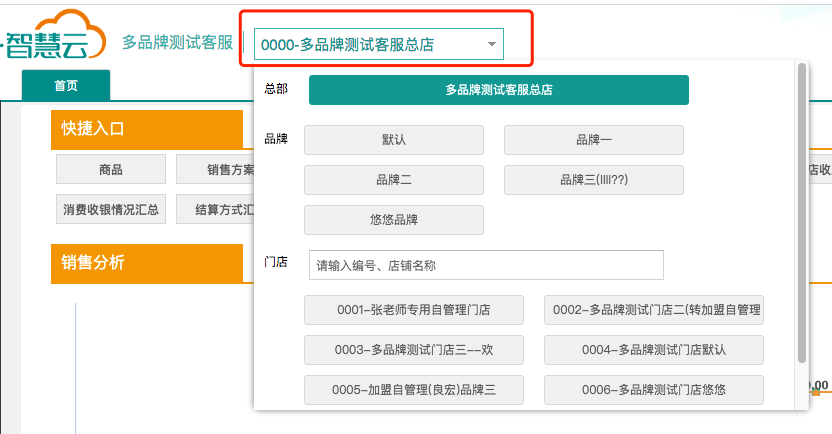Select store 0001-张老师专用自管理门店
The height and width of the screenshot is (434, 832).
[x=413, y=310]
